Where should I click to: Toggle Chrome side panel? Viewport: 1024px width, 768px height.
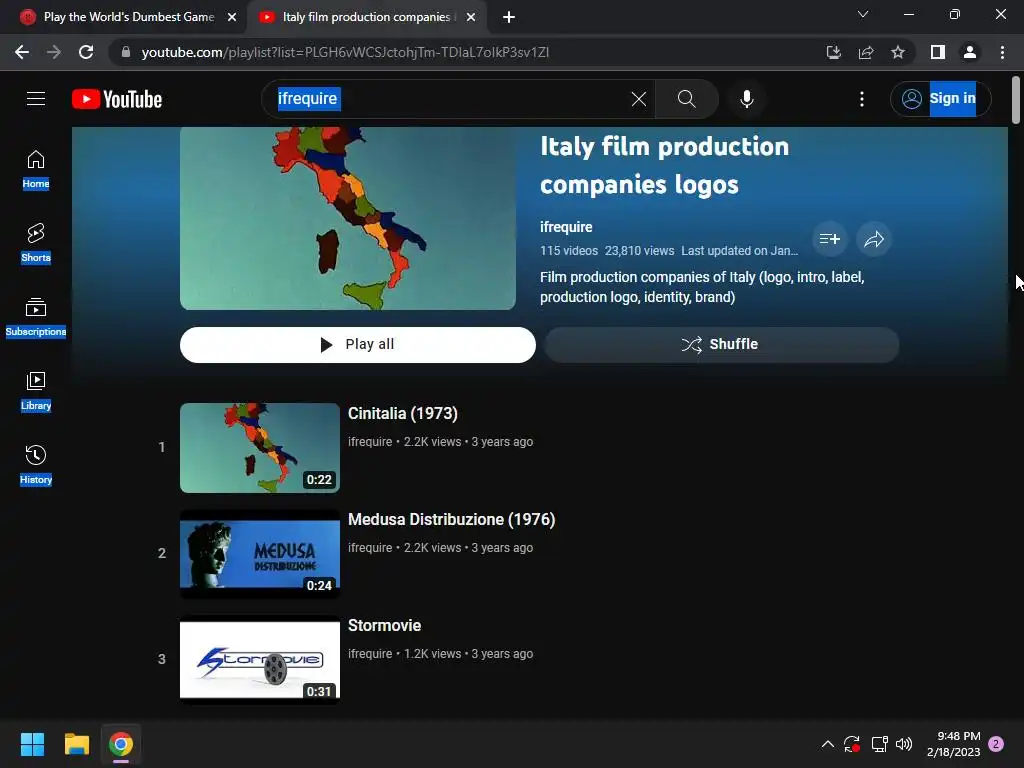938,52
